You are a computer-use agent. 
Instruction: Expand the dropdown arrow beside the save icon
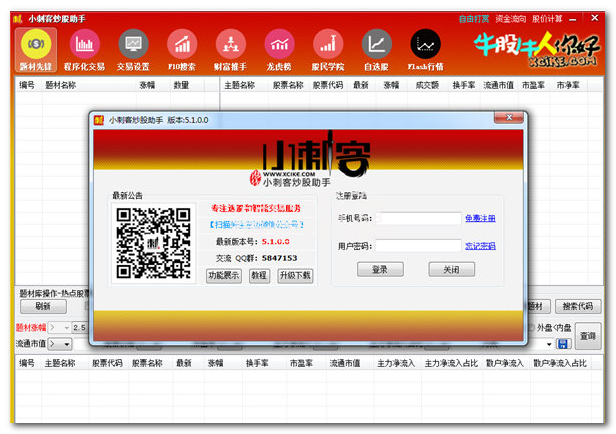pyautogui.click(x=549, y=344)
